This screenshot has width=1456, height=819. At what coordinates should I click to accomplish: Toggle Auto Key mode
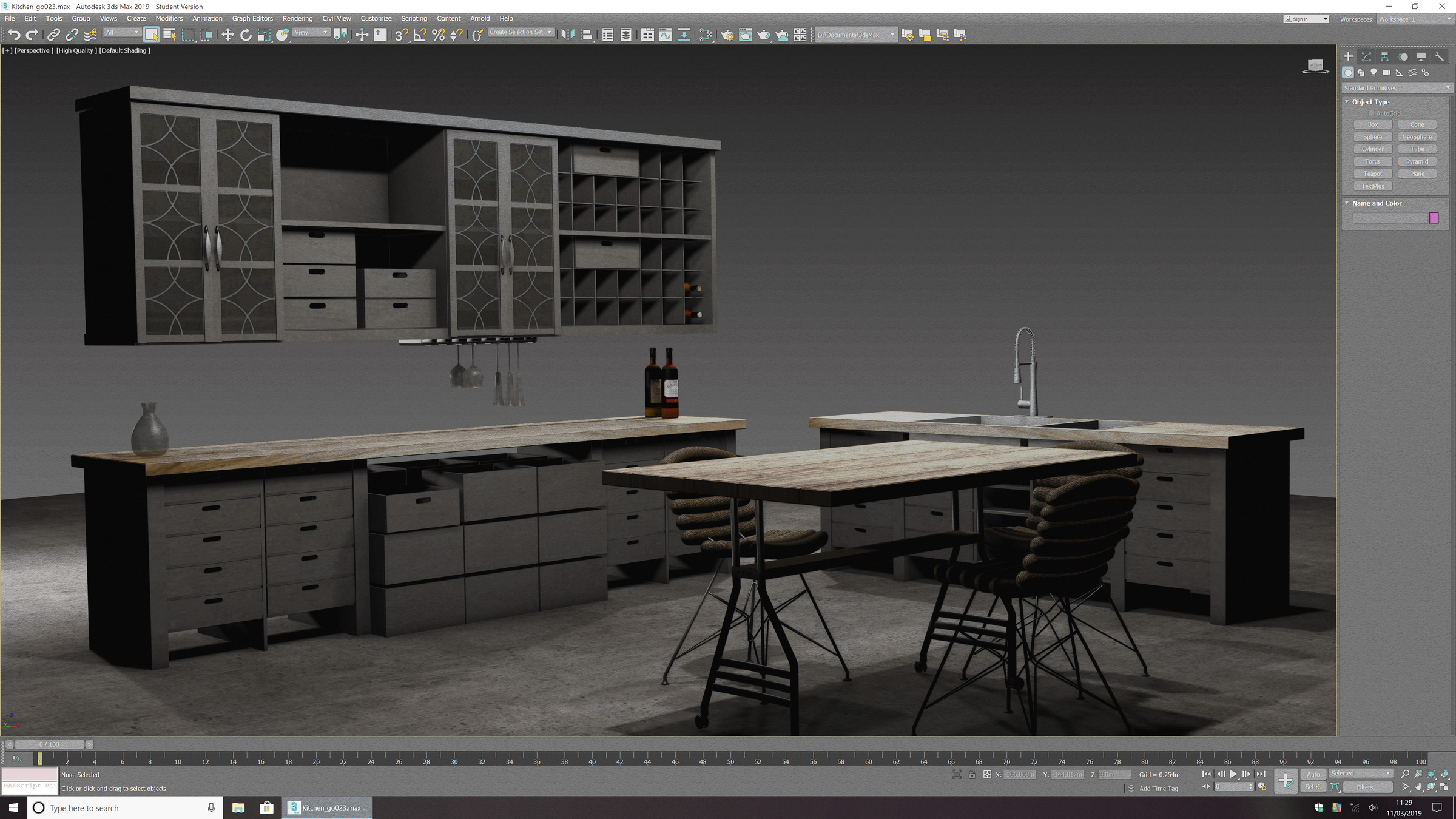(x=1313, y=774)
